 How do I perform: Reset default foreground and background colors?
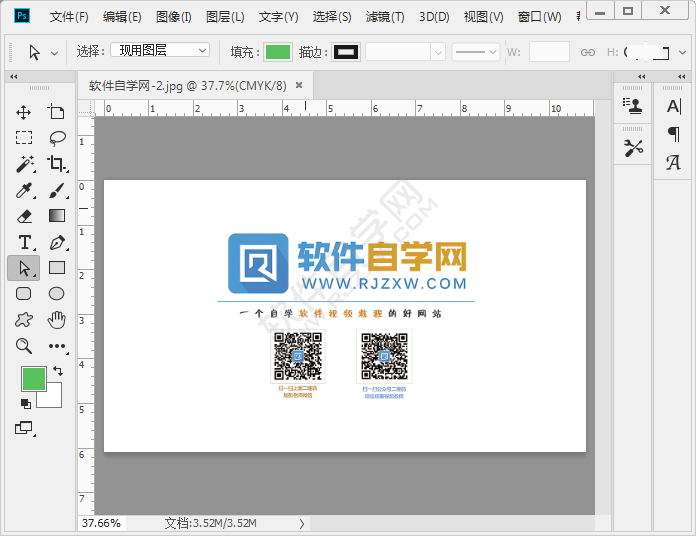point(26,403)
